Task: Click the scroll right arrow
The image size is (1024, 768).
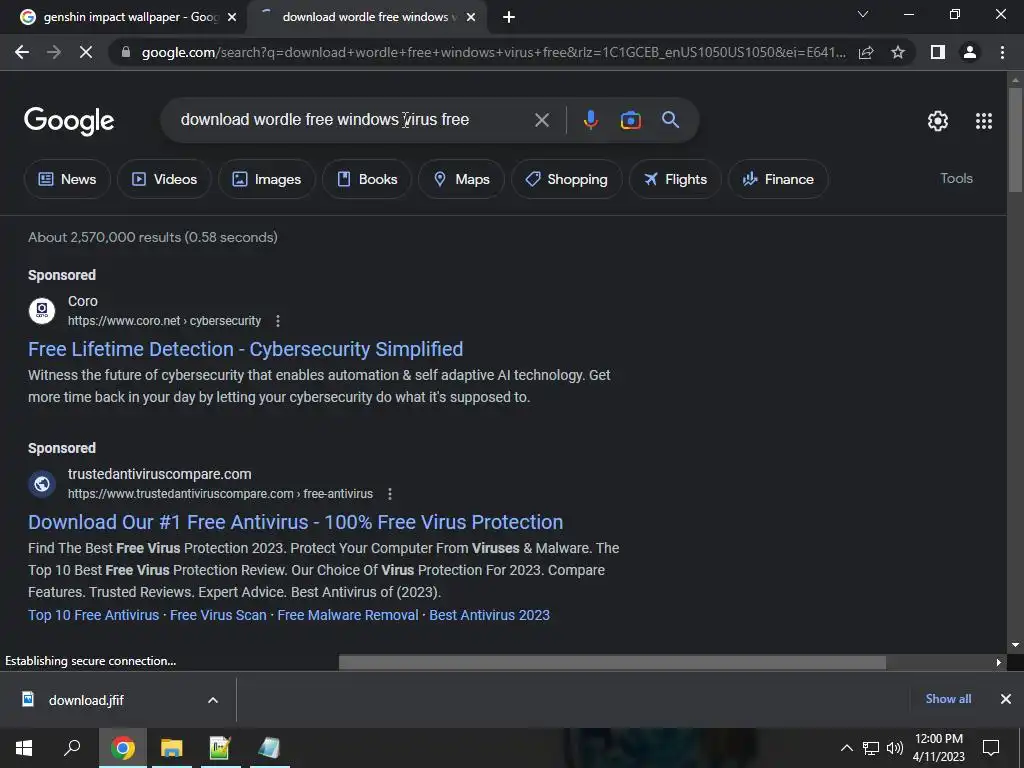Action: point(999,662)
